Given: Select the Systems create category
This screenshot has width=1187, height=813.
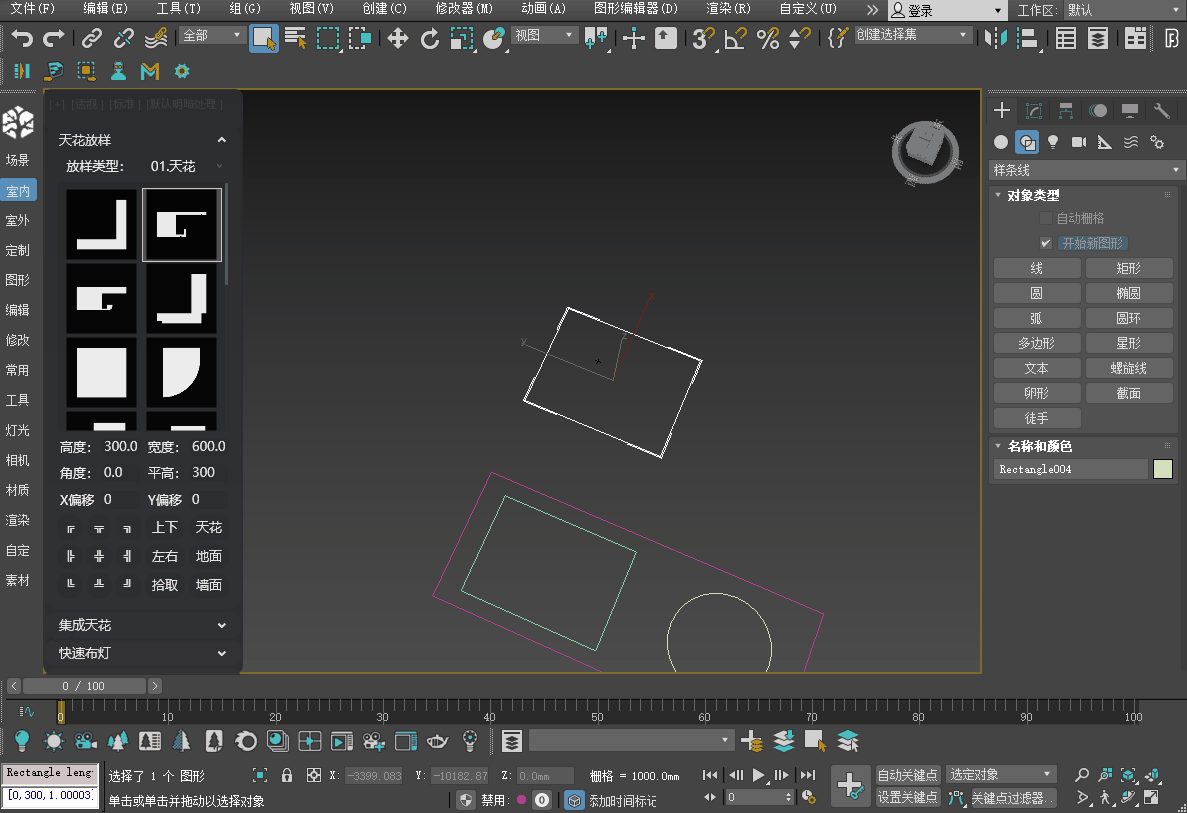Looking at the screenshot, I should click(1157, 142).
